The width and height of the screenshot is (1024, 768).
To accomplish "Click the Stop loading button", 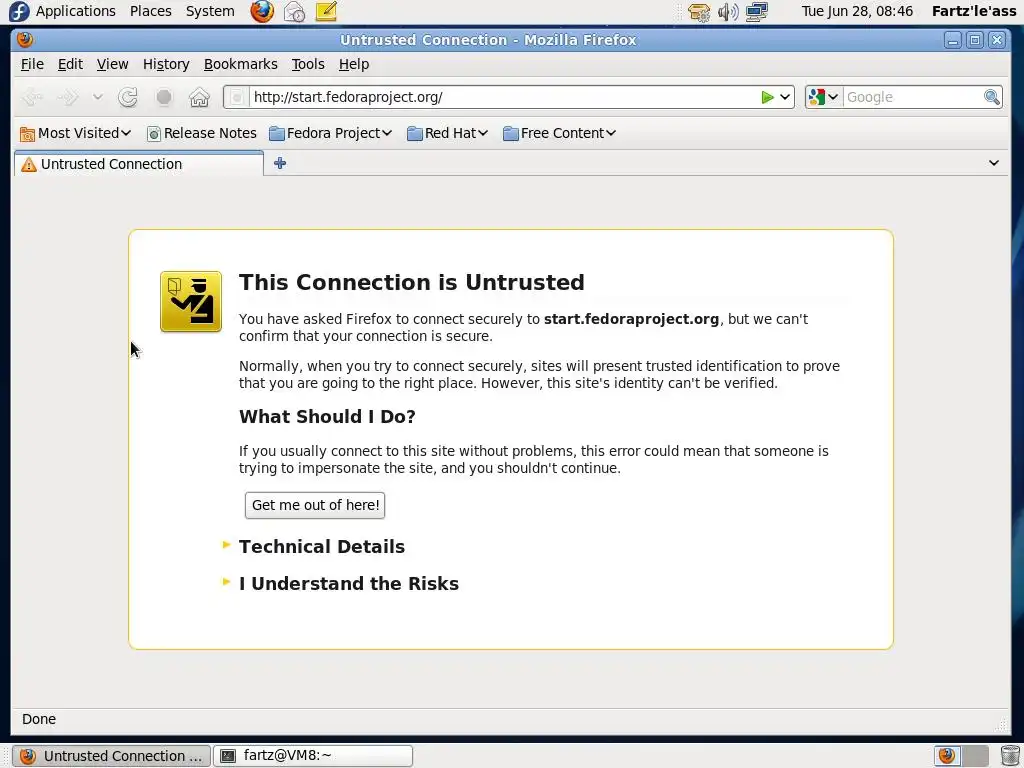I will [x=164, y=97].
